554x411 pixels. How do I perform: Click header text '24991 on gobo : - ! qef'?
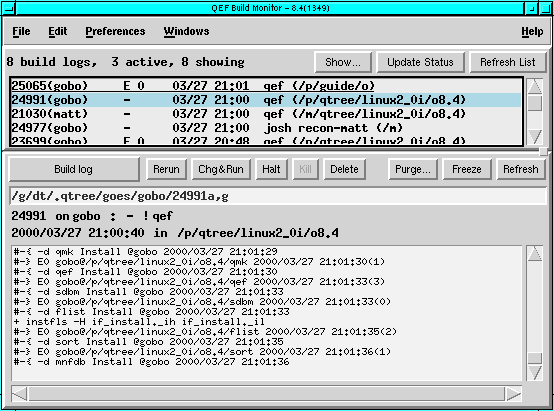click(x=92, y=216)
